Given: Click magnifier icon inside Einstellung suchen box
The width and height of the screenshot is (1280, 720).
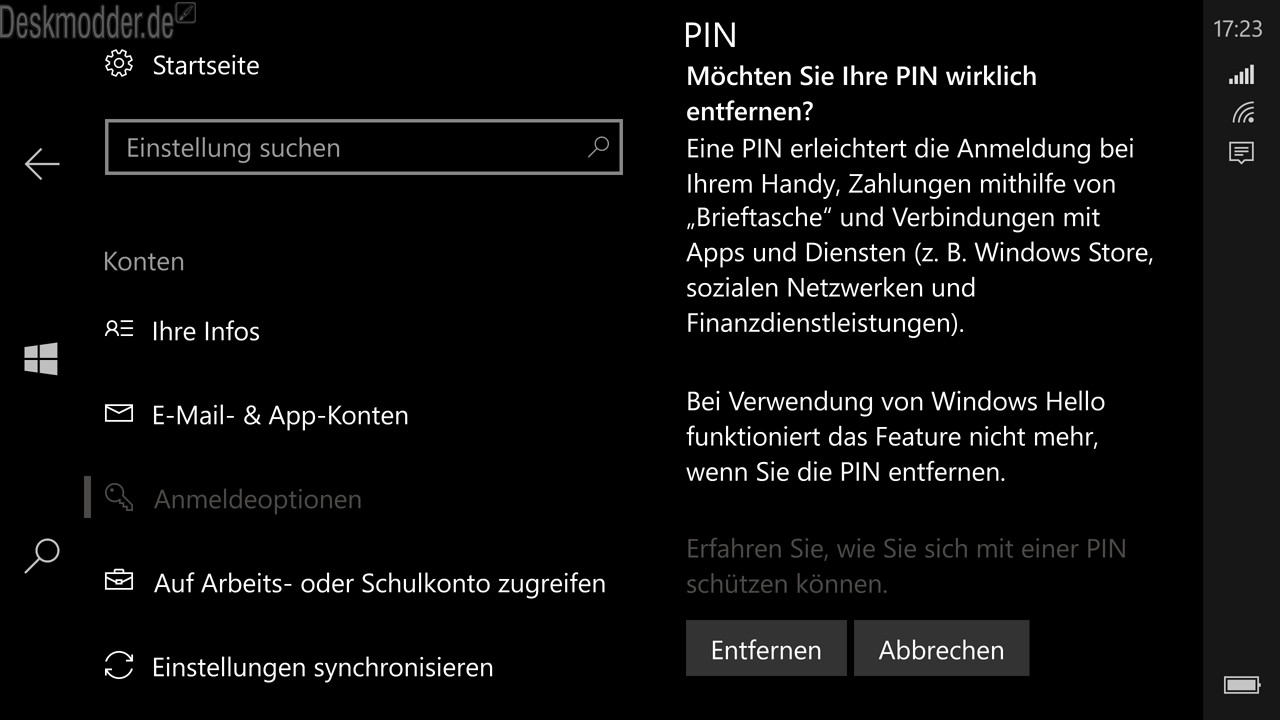Looking at the screenshot, I should coord(598,148).
